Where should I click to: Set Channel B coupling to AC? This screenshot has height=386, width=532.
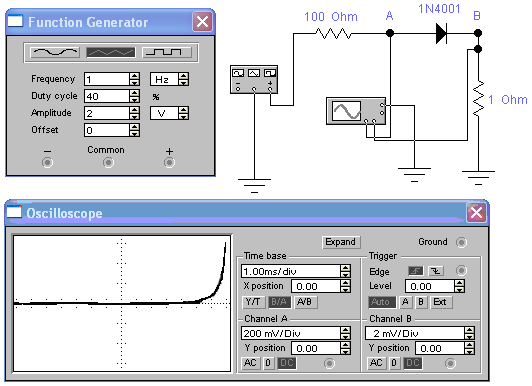[376, 363]
